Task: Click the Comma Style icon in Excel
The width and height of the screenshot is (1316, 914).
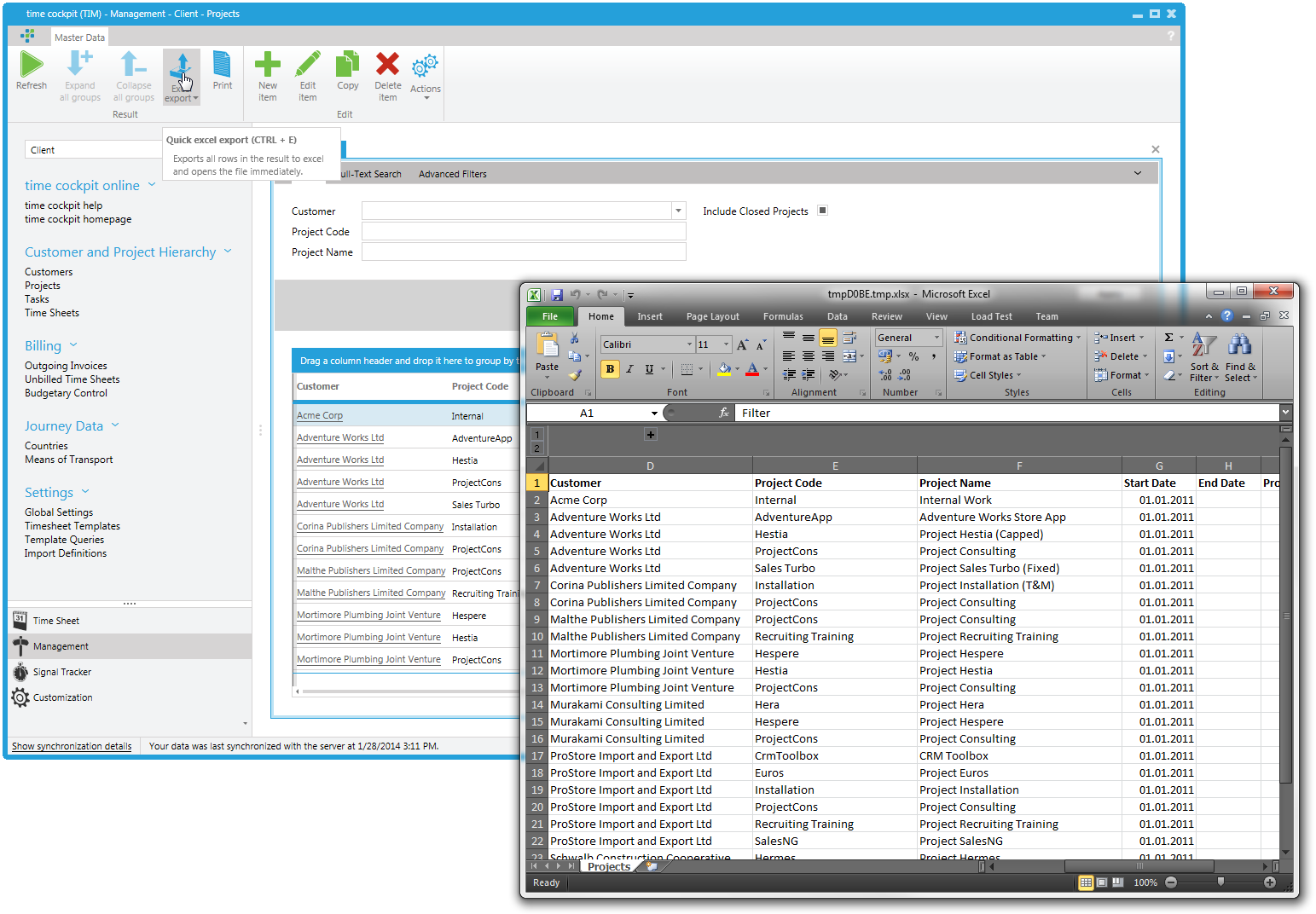Action: point(933,356)
